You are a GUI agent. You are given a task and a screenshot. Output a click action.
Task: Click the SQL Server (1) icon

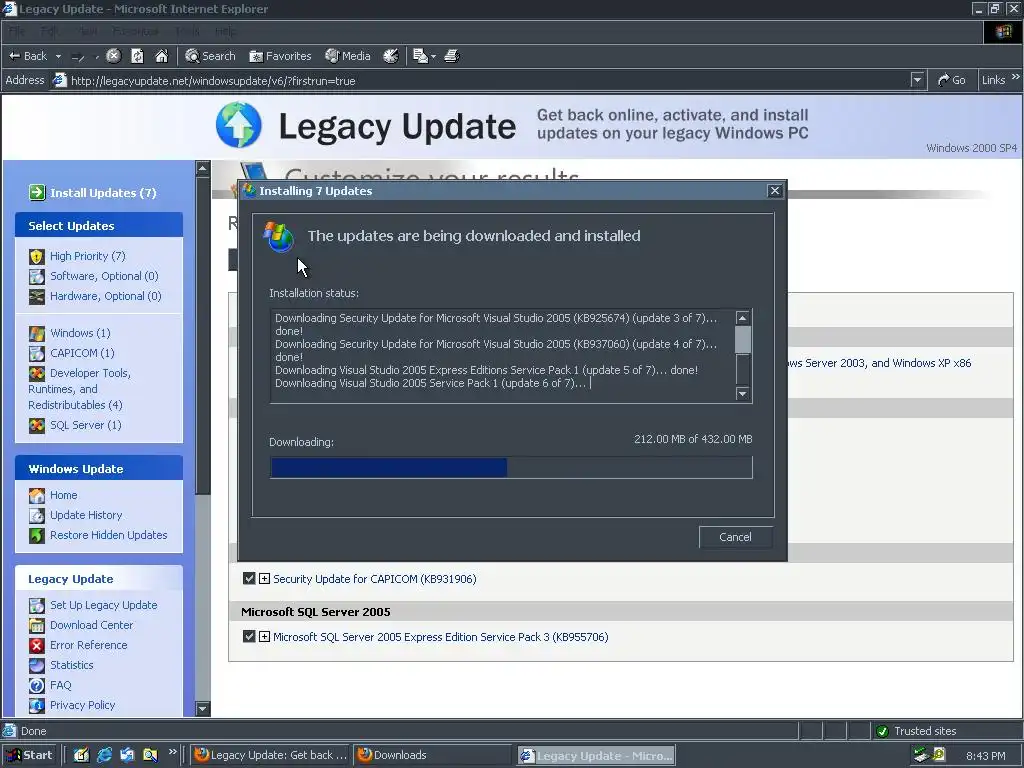[x=37, y=425]
